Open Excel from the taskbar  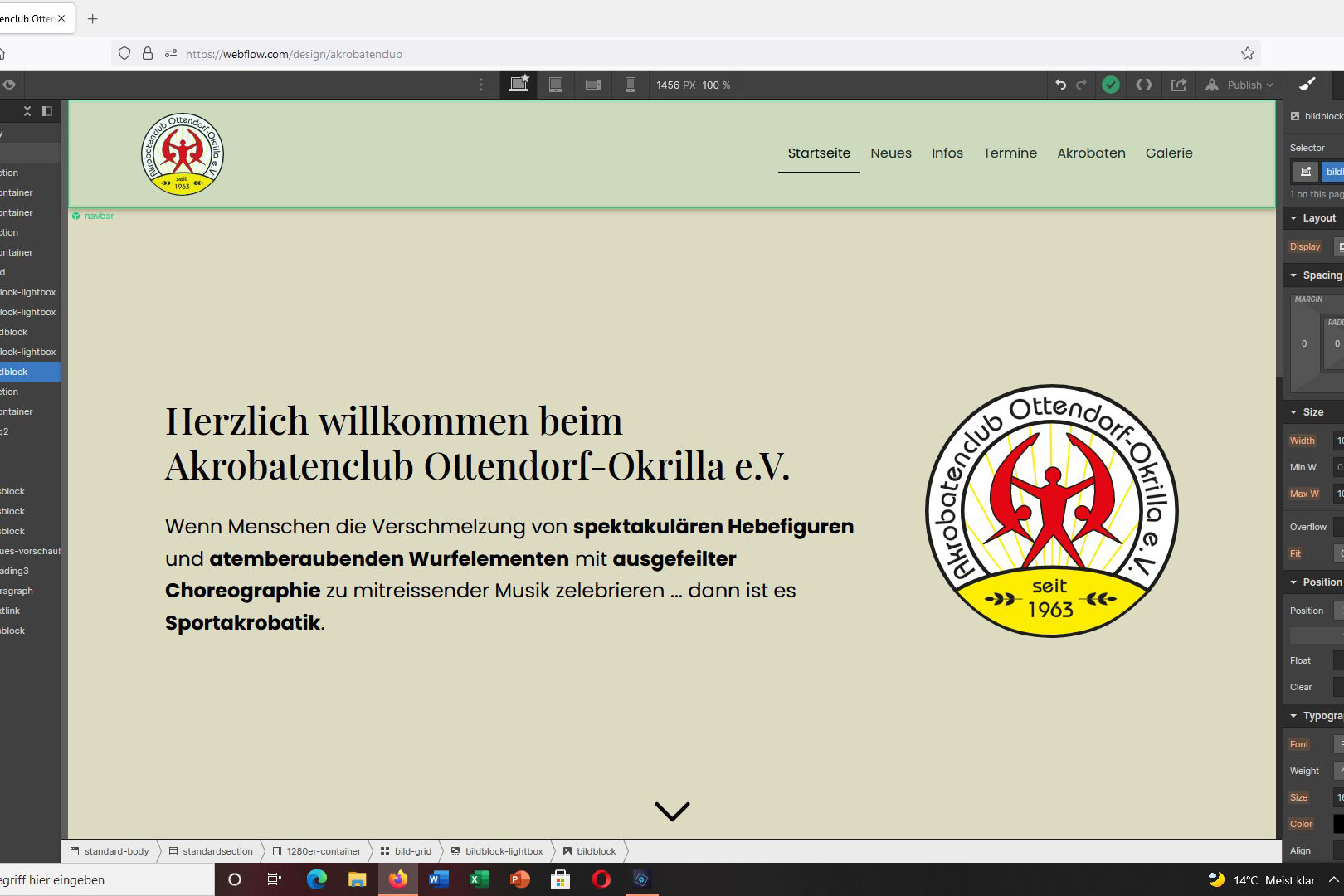click(479, 879)
